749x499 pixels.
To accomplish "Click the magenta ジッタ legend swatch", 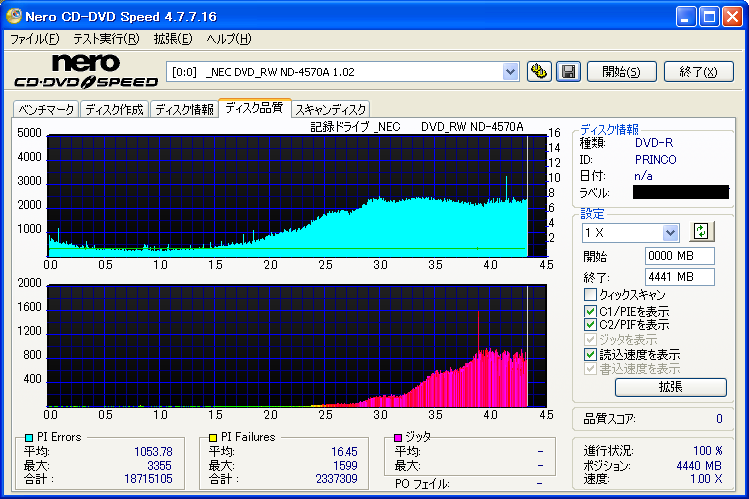I will pyautogui.click(x=398, y=437).
